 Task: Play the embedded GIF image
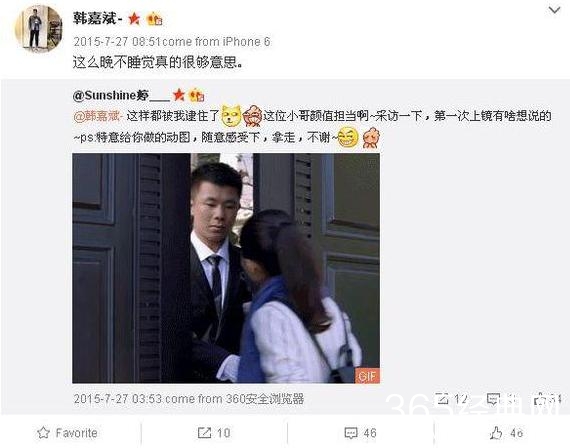coord(226,268)
